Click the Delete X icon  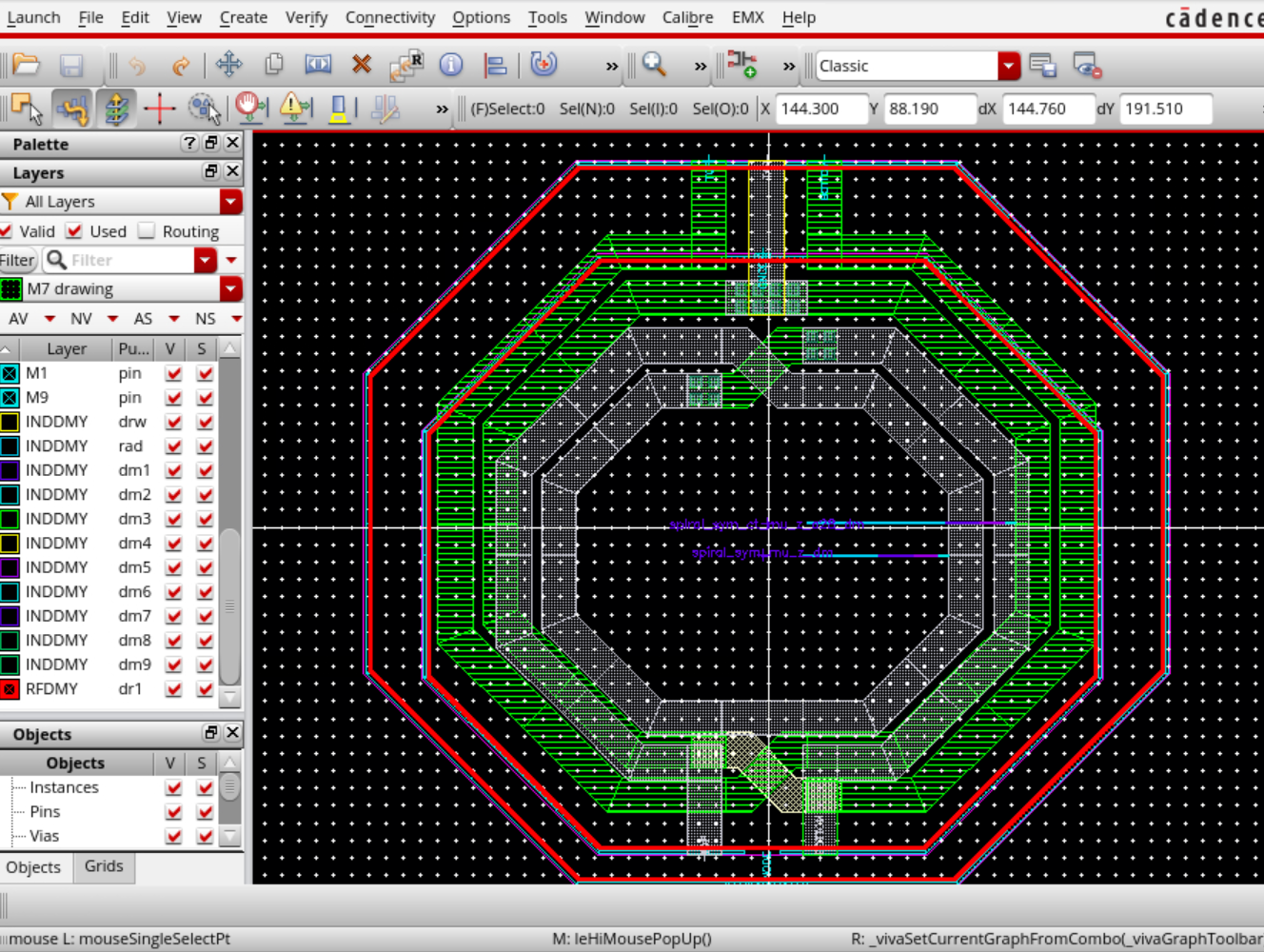click(x=362, y=65)
